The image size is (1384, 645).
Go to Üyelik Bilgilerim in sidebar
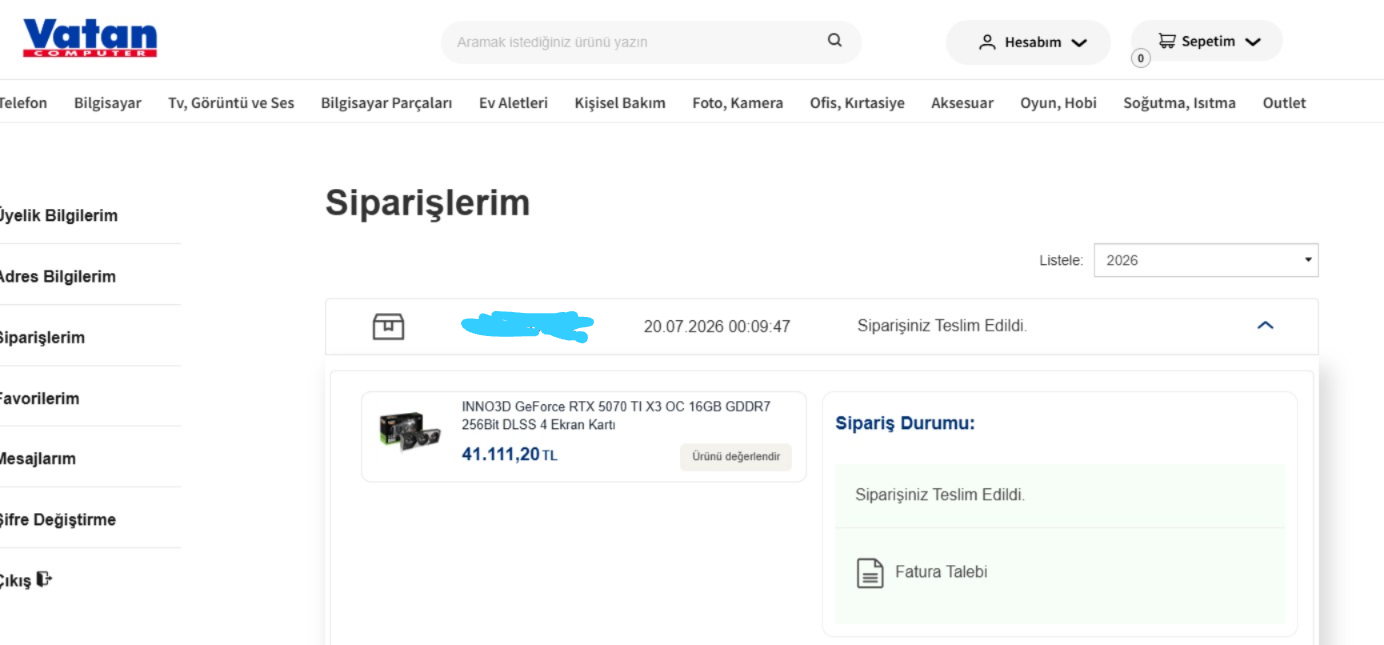click(58, 216)
